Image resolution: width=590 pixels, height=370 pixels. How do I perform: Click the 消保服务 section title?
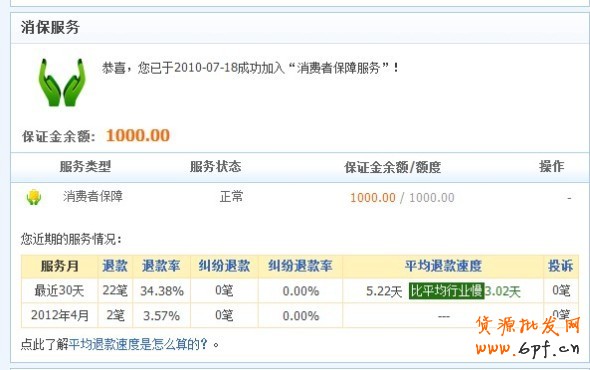(50, 27)
